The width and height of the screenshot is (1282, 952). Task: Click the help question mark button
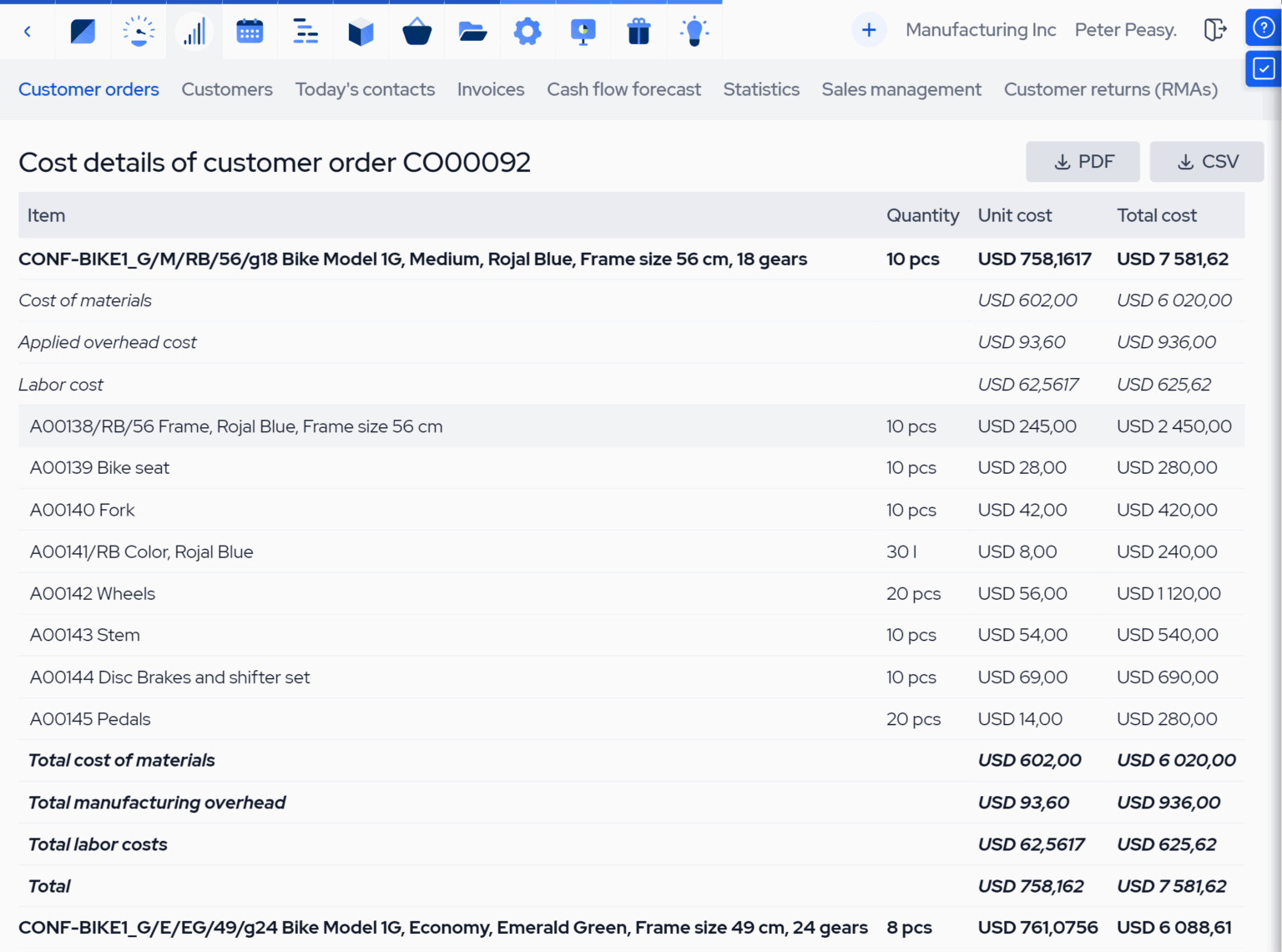tap(1263, 28)
